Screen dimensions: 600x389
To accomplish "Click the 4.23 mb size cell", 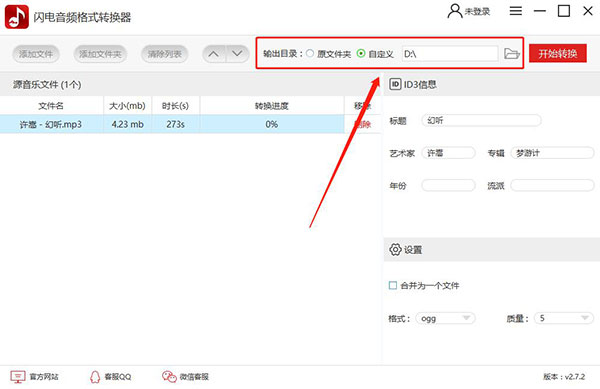I will coord(128,124).
